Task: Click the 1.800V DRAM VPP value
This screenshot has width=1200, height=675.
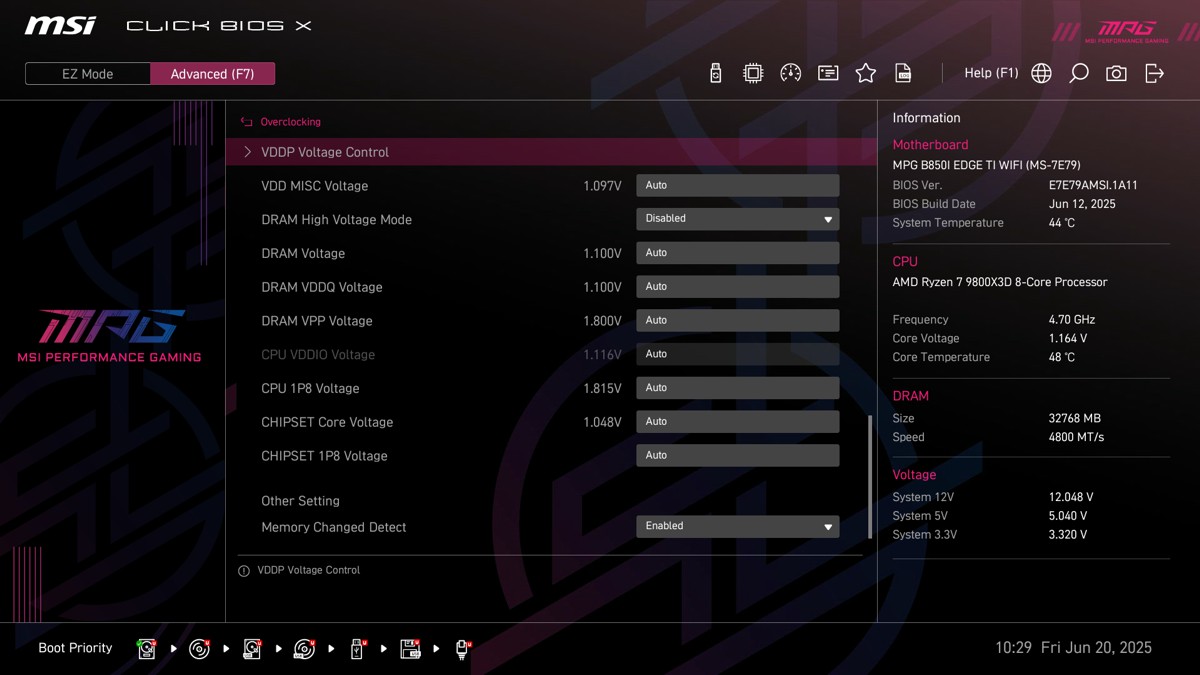Action: point(602,321)
